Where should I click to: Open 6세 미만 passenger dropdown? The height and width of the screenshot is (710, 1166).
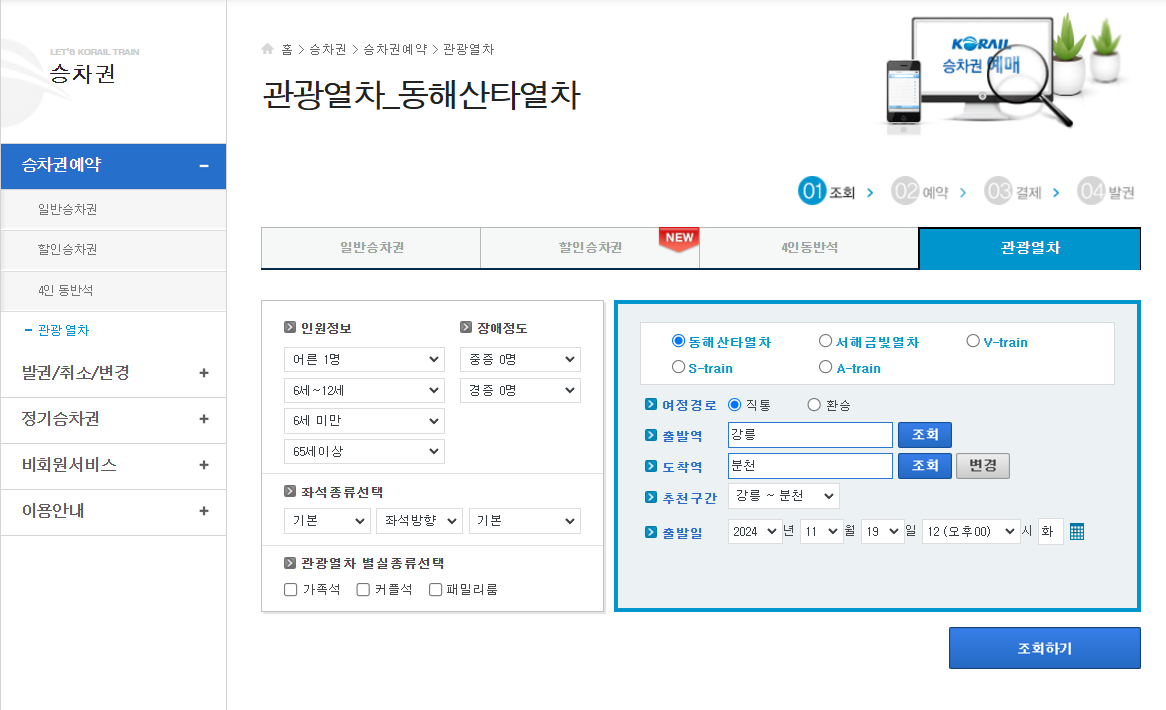[x=364, y=421]
